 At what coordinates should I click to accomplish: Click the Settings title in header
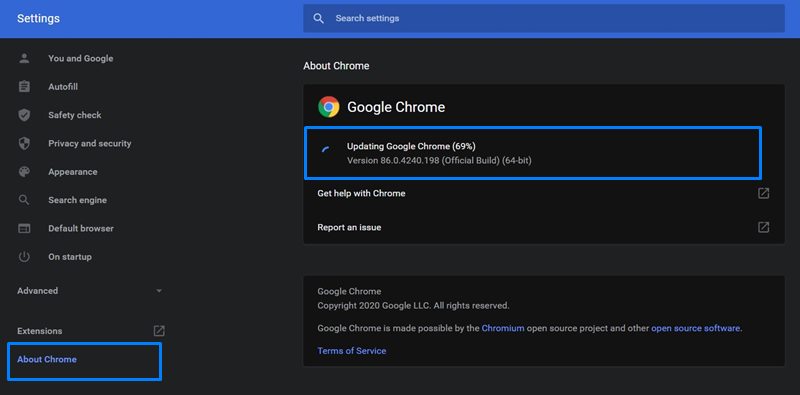[38, 18]
